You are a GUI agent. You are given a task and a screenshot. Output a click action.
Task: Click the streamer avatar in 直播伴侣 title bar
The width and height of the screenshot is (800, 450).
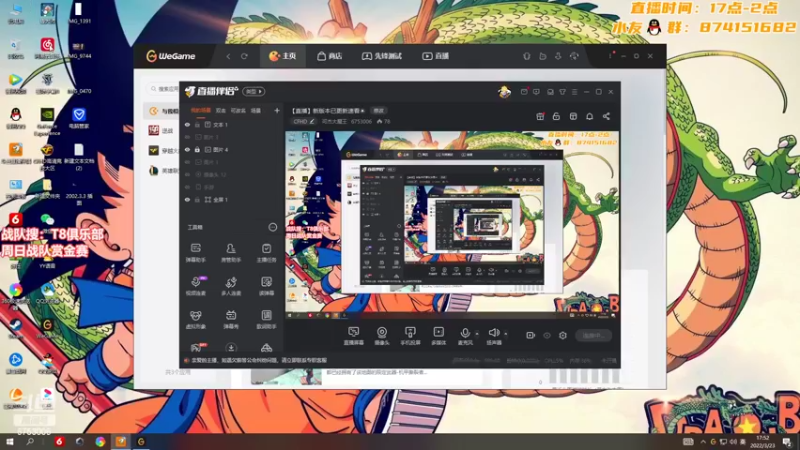pos(504,92)
